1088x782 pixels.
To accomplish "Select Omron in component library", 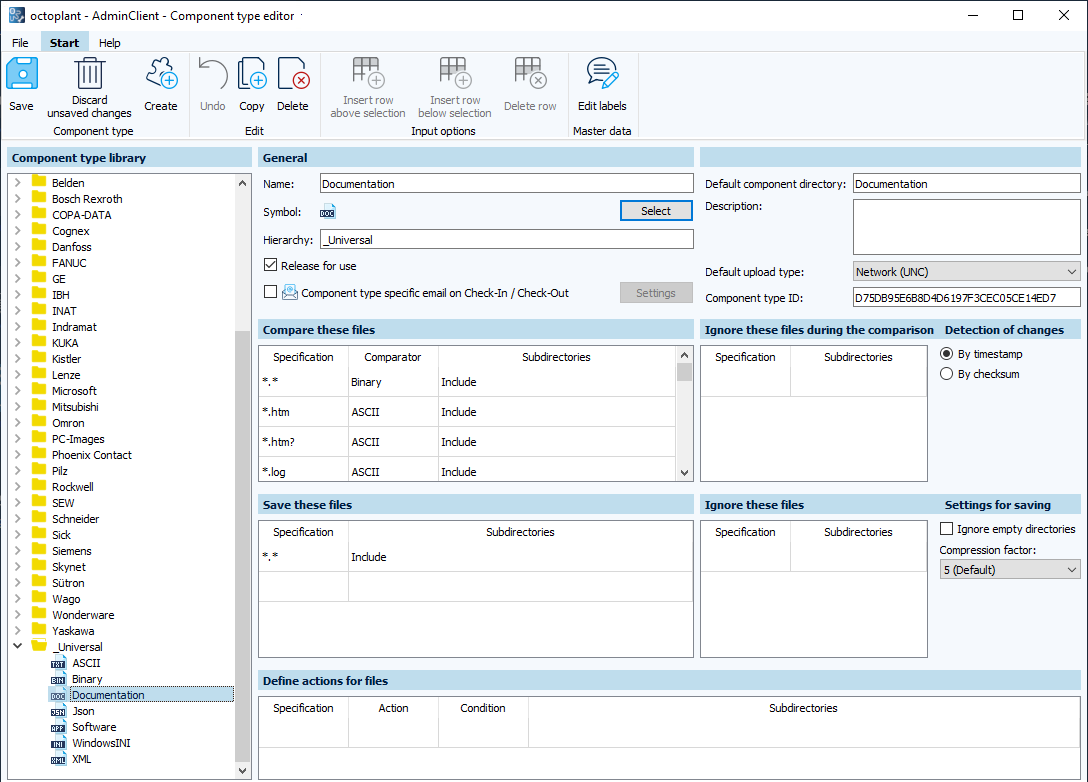I will [x=68, y=423].
